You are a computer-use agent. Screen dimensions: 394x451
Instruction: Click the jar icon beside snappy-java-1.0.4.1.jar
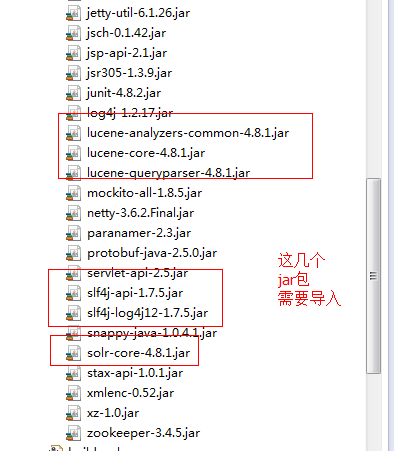click(x=73, y=333)
